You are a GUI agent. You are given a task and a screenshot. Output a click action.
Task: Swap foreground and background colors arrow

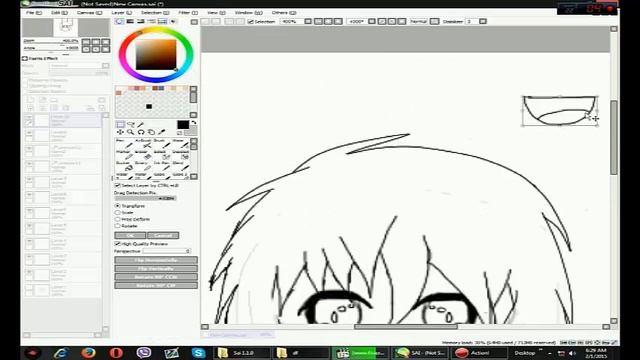tap(194, 122)
